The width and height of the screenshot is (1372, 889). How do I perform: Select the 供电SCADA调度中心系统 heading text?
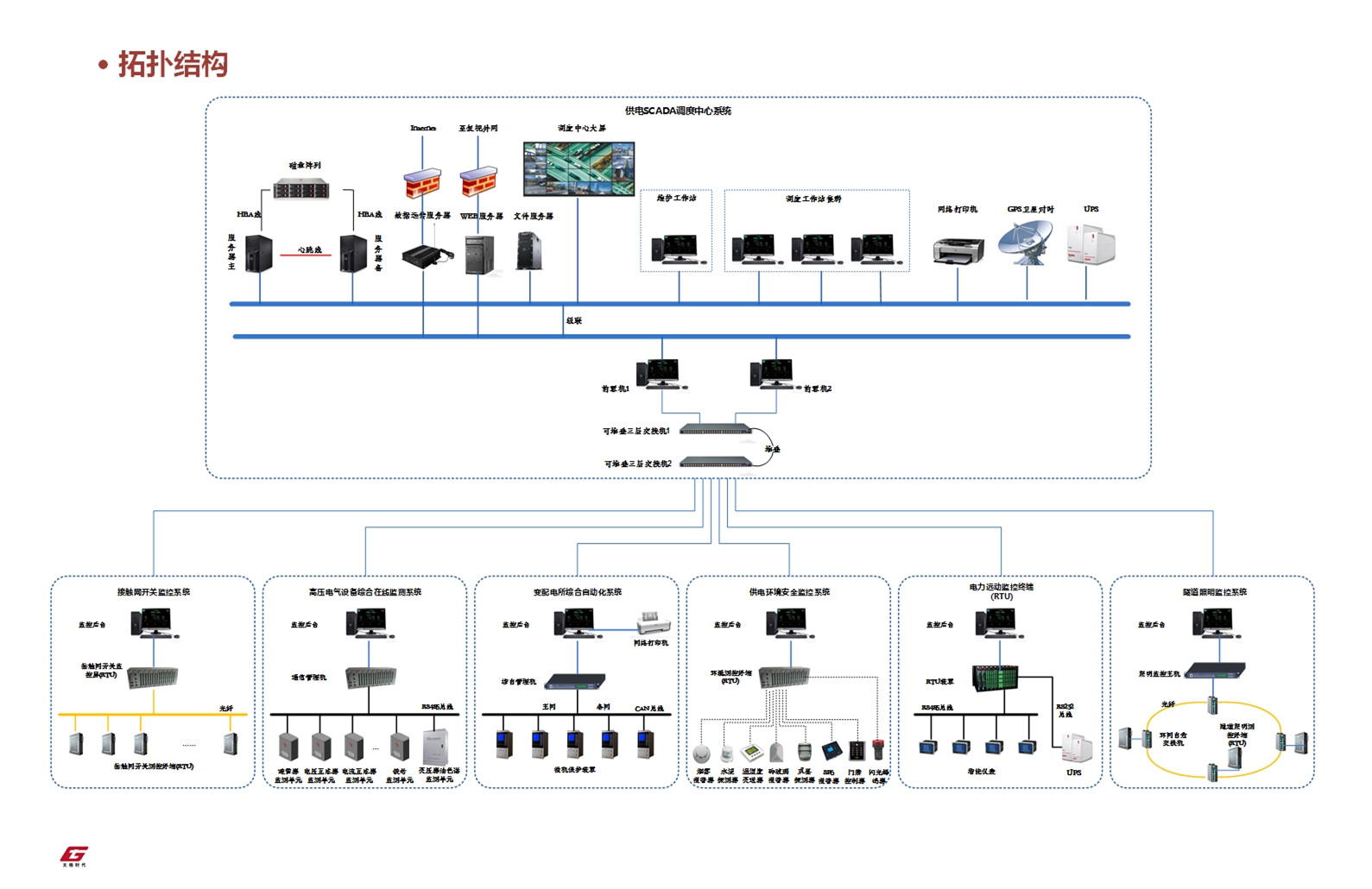[x=678, y=110]
